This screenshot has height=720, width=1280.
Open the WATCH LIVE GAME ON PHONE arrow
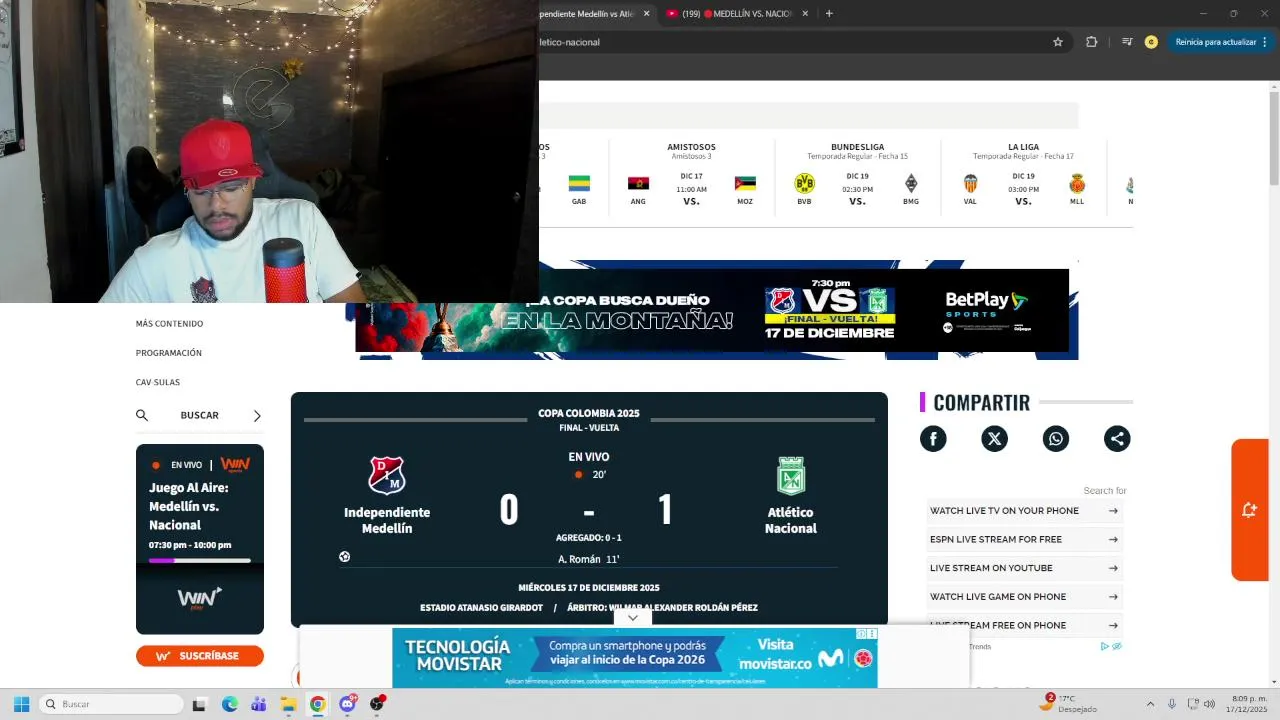pyautogui.click(x=1113, y=597)
